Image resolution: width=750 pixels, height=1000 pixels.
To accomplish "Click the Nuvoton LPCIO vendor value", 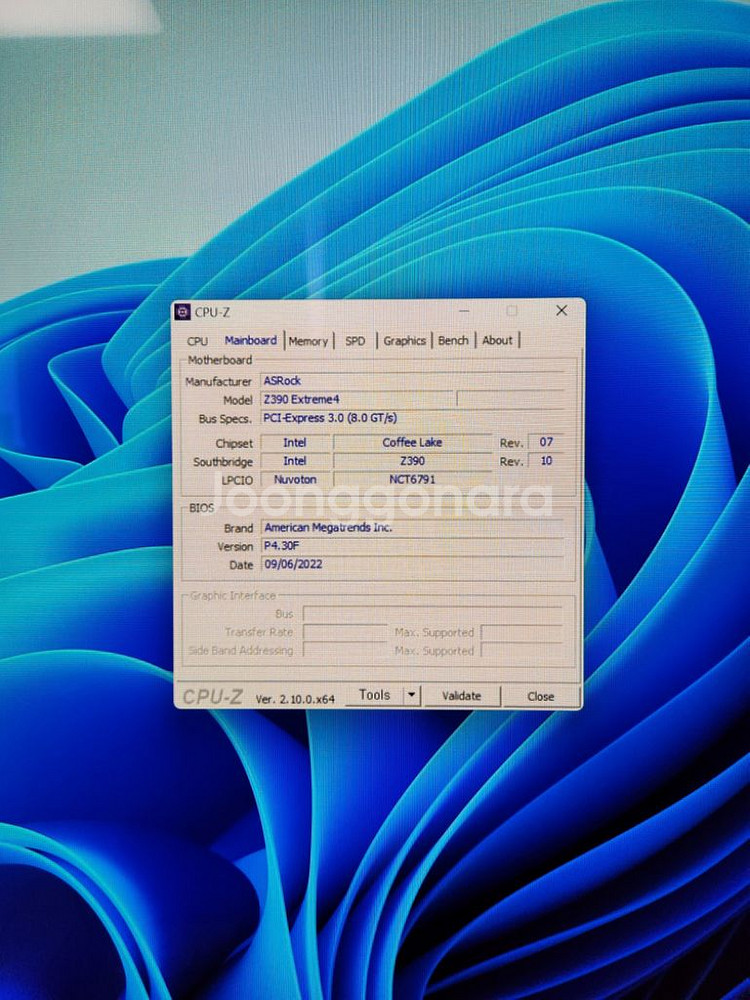I will 295,479.
